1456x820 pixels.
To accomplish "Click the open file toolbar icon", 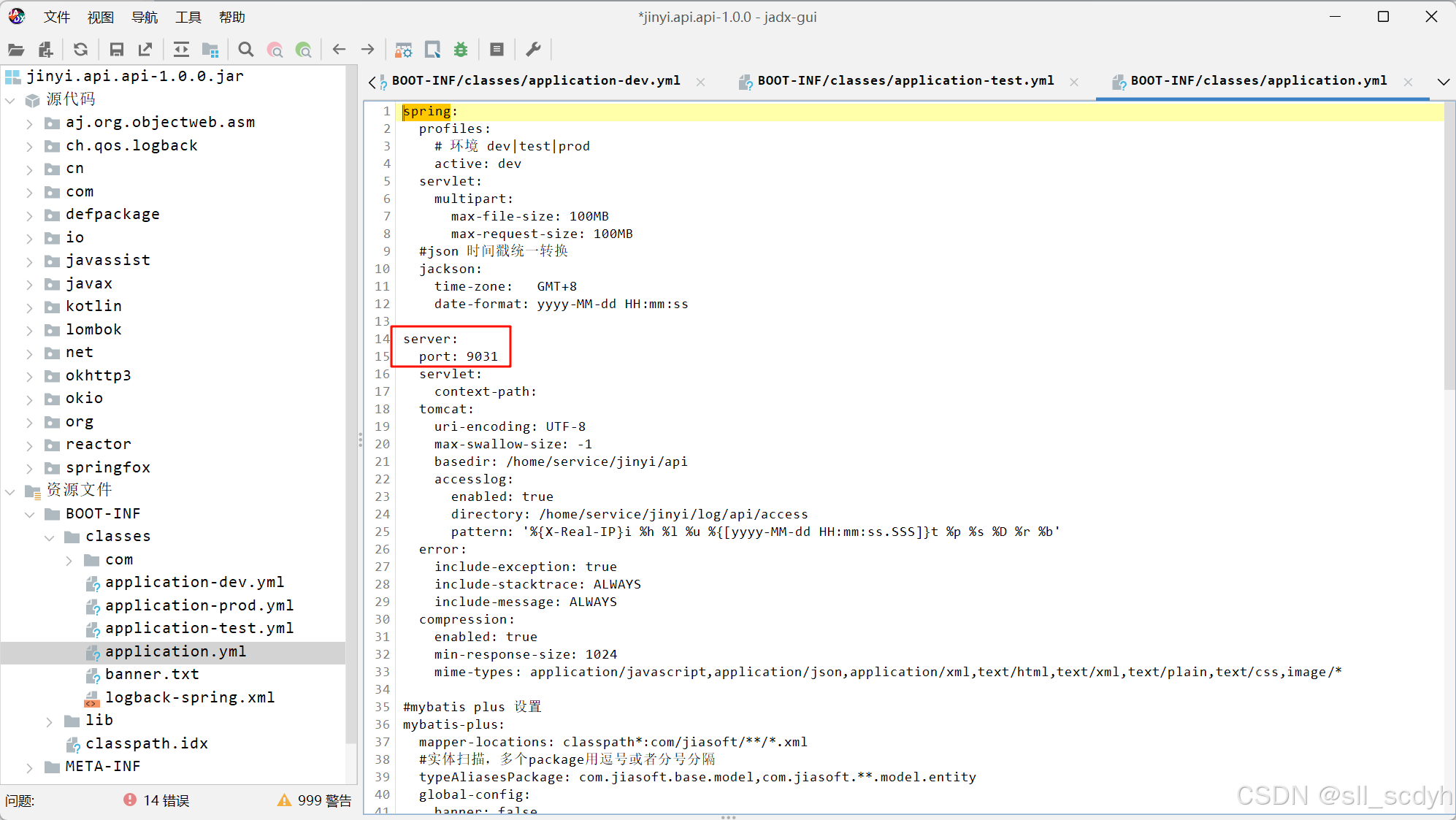I will coord(16,50).
